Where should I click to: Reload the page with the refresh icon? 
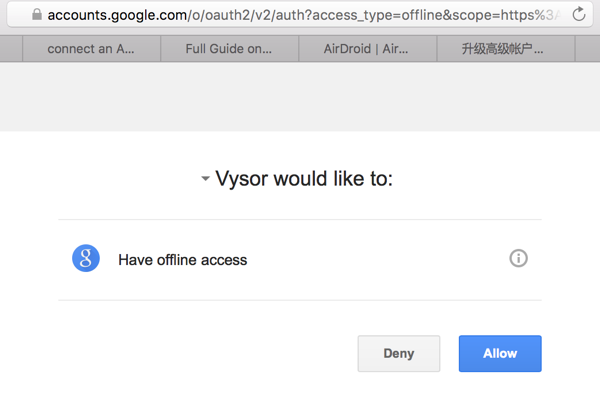(x=578, y=16)
